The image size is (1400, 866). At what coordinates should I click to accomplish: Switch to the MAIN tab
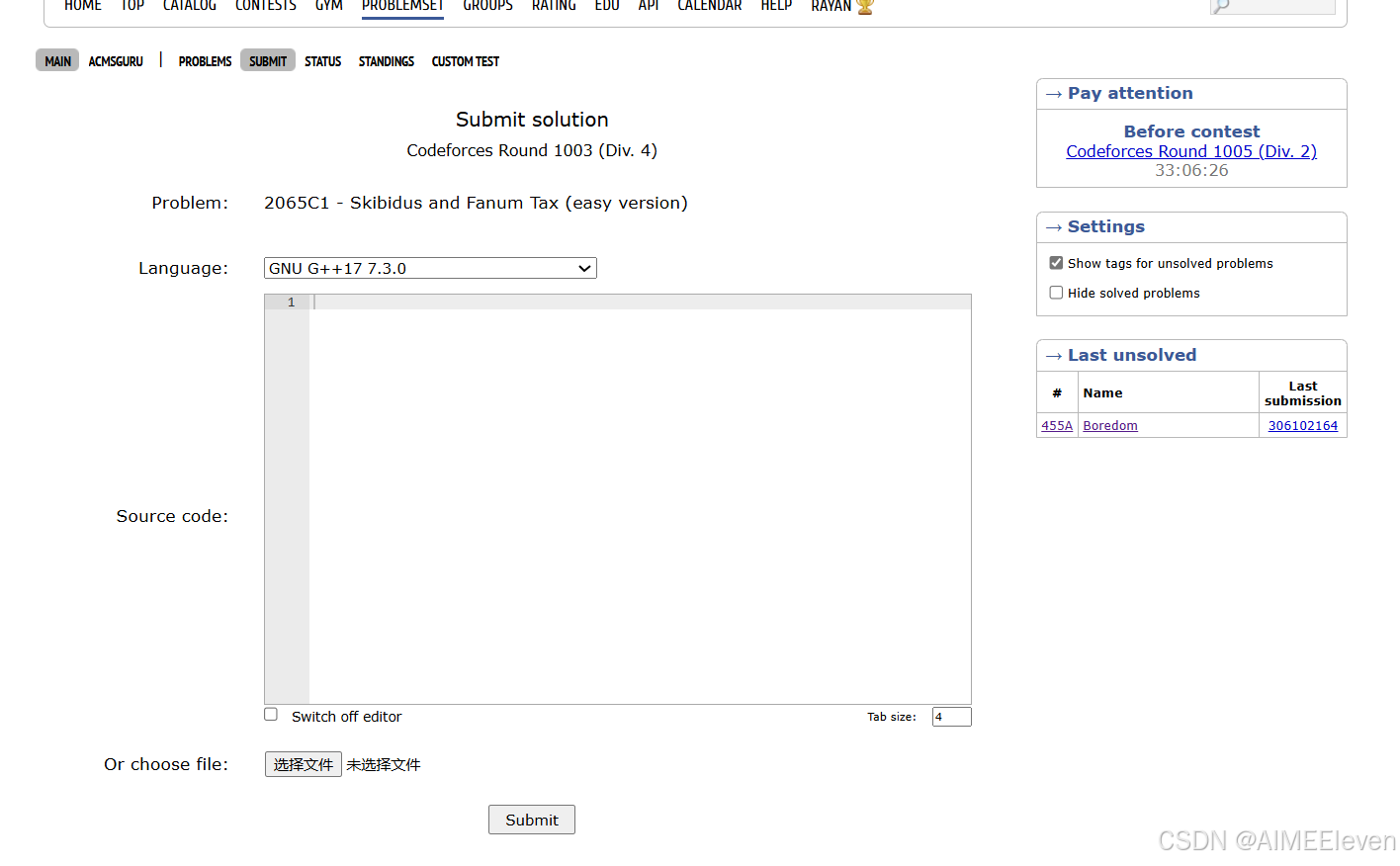click(57, 61)
